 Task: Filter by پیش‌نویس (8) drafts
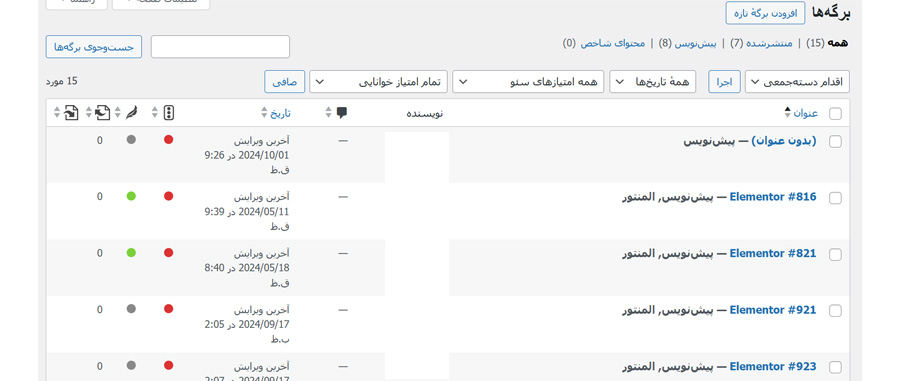coord(687,43)
